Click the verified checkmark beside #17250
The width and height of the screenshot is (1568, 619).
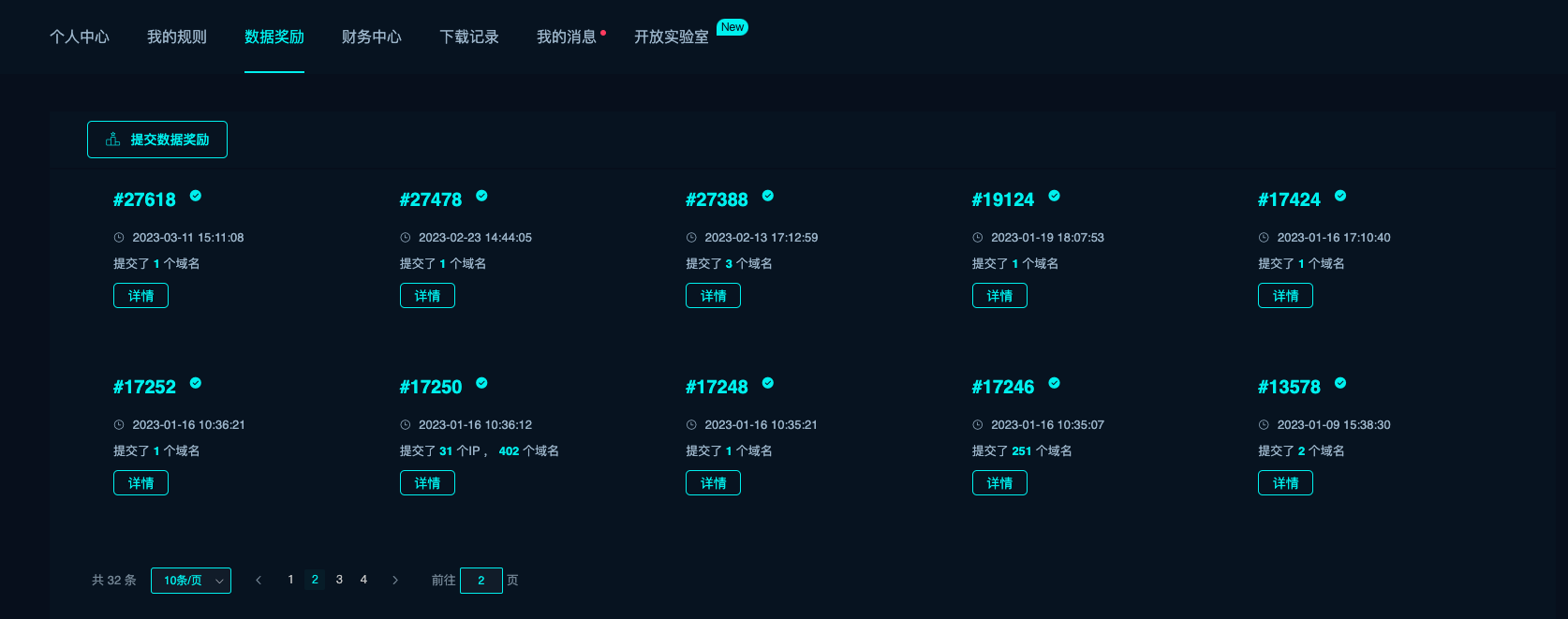pyautogui.click(x=481, y=383)
